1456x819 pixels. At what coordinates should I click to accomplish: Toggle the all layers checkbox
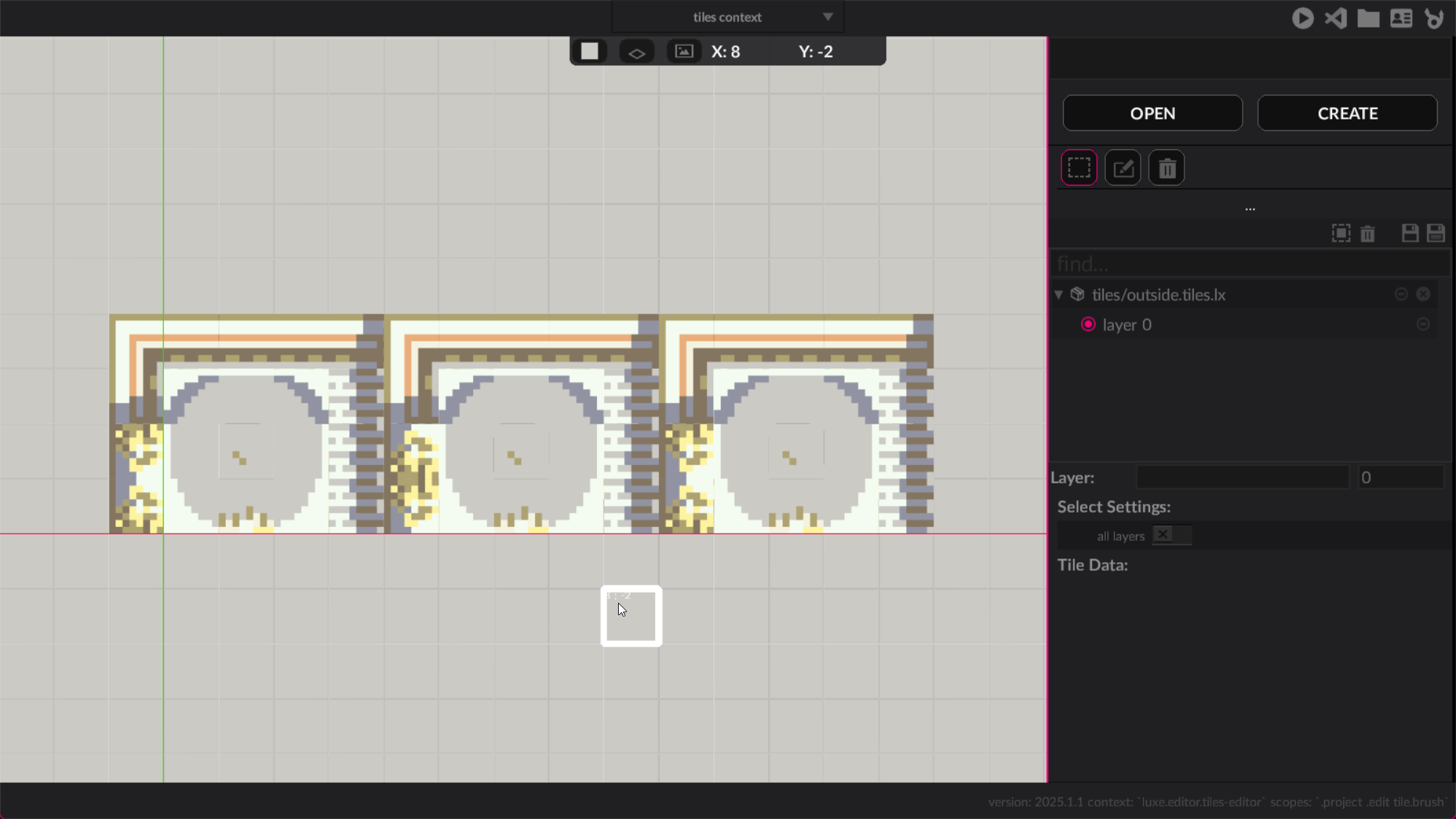1163,535
